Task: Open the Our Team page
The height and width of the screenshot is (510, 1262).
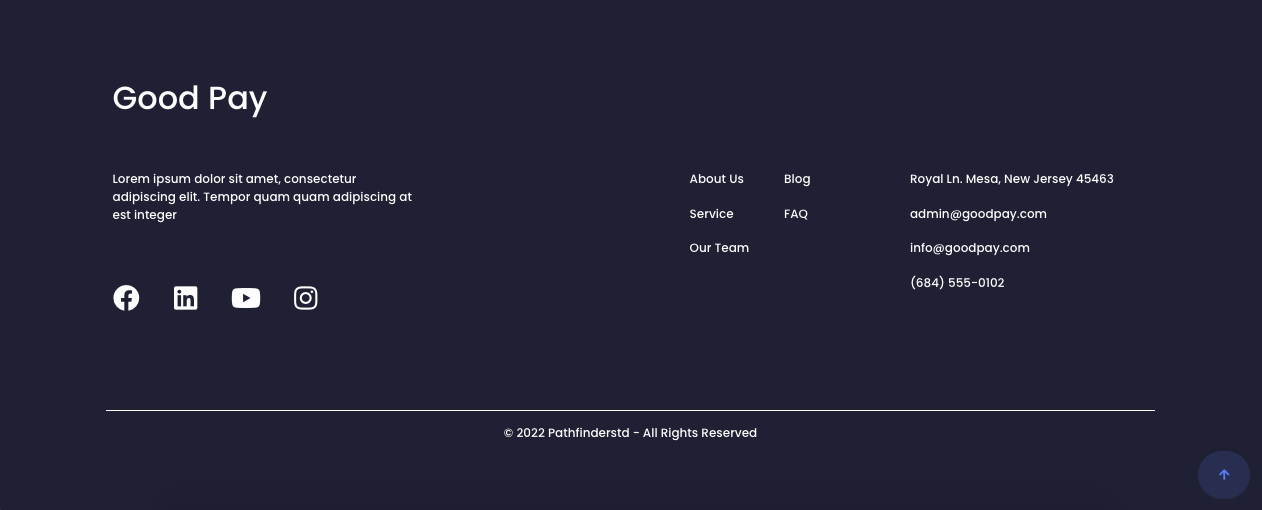Action: [x=719, y=248]
